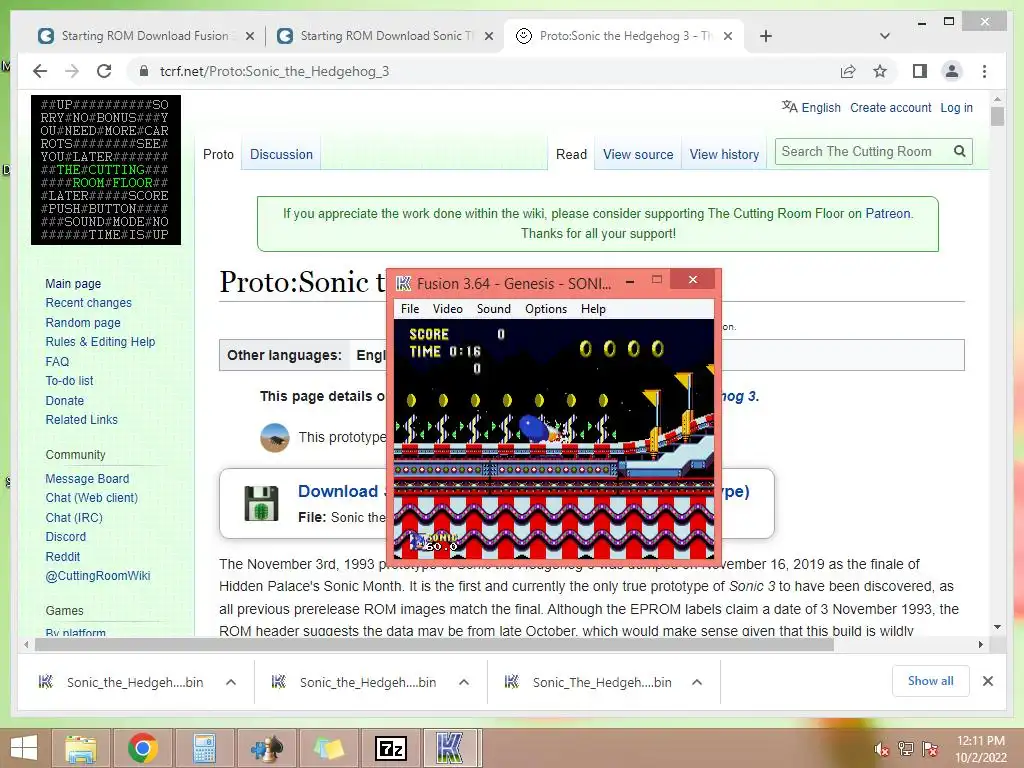
Task: Open Main page sidebar link
Action: click(x=73, y=283)
